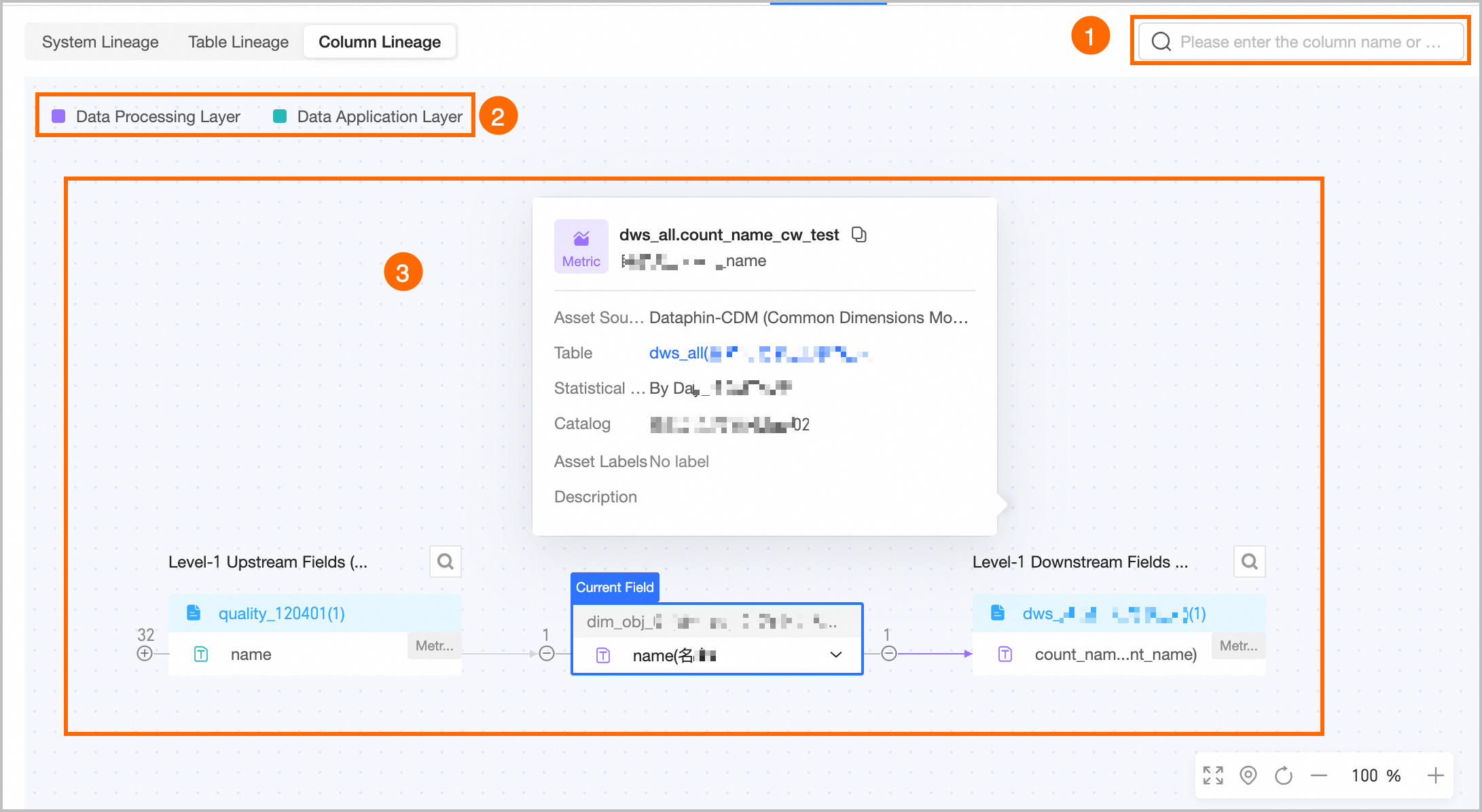Click the fullscreen icon in zoom toolbar
Screen dimensions: 1482x812
tap(1213, 775)
